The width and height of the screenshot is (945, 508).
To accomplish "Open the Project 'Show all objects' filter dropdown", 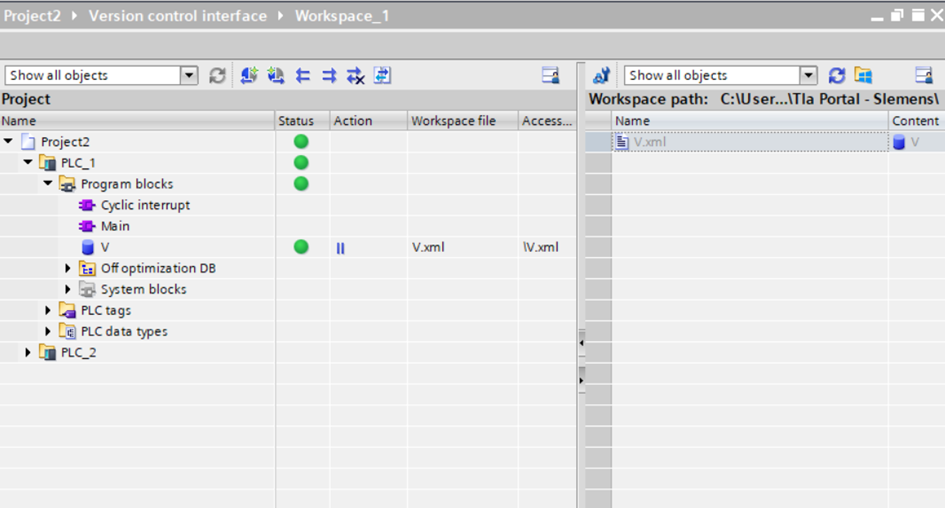I will coord(189,76).
